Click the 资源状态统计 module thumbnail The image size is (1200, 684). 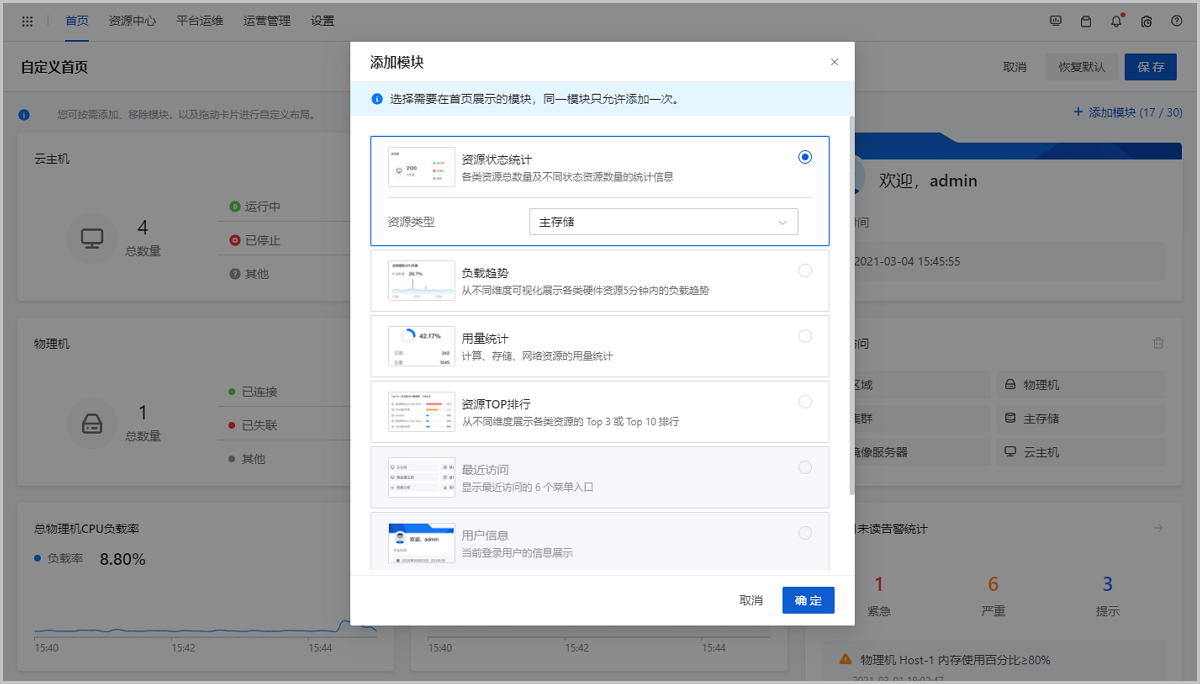tap(421, 167)
